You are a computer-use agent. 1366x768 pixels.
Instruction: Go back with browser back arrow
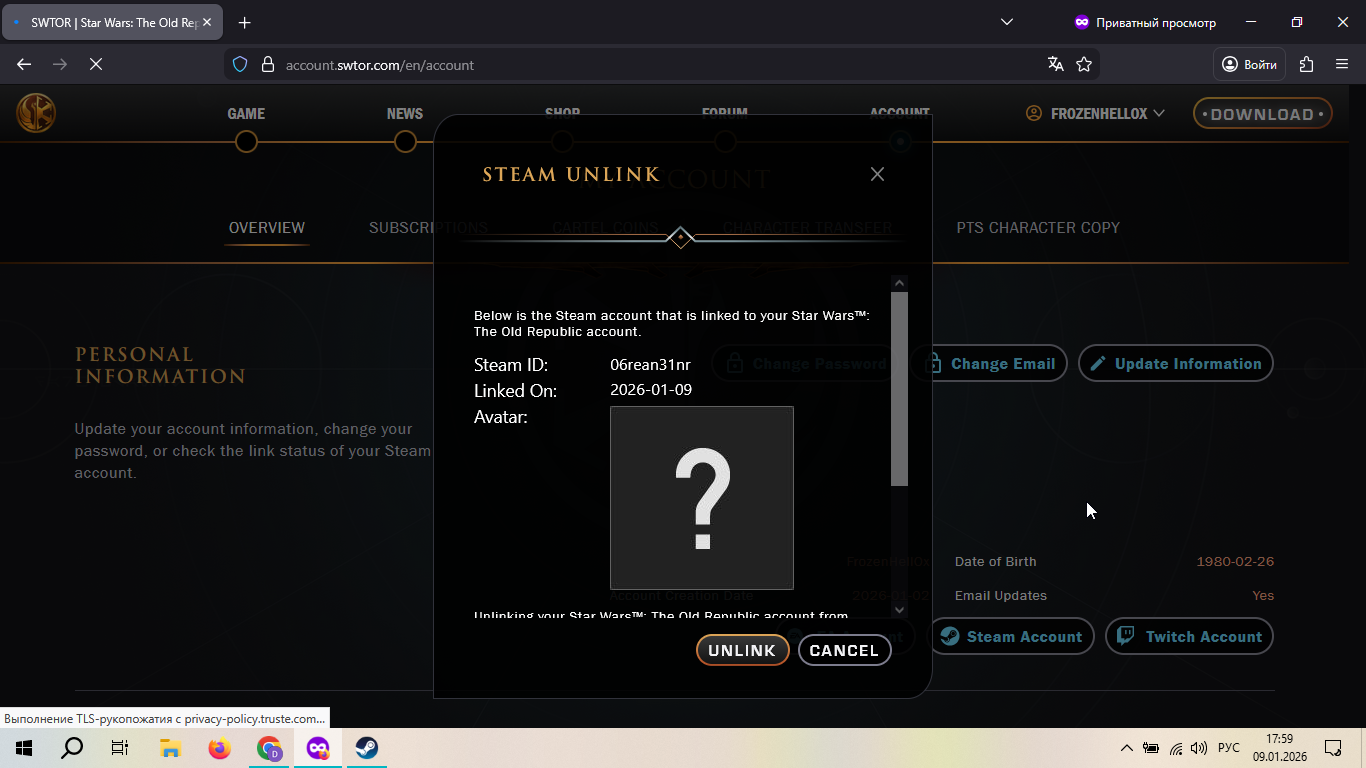(24, 64)
